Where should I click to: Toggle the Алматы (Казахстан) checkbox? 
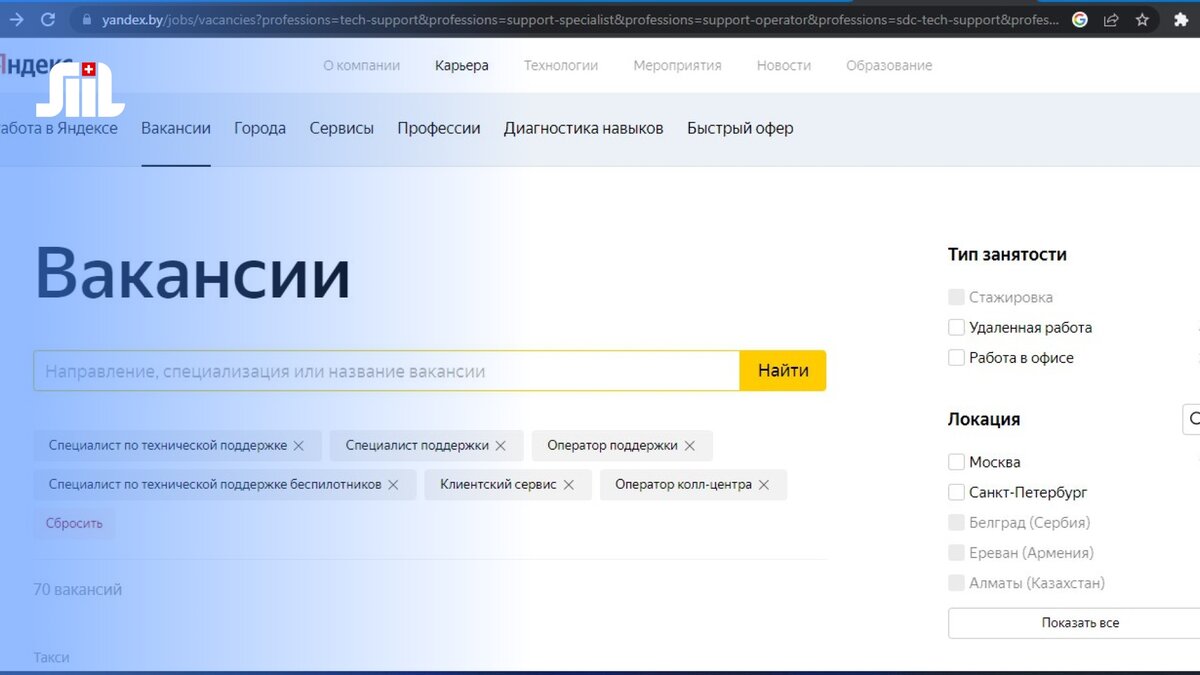(x=956, y=582)
